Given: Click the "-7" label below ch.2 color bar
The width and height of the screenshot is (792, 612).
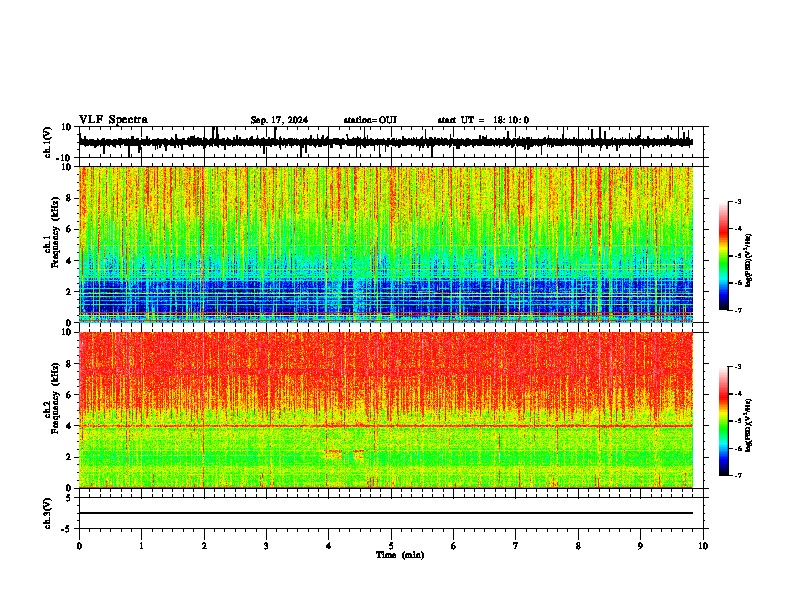Looking at the screenshot, I should [737, 475].
